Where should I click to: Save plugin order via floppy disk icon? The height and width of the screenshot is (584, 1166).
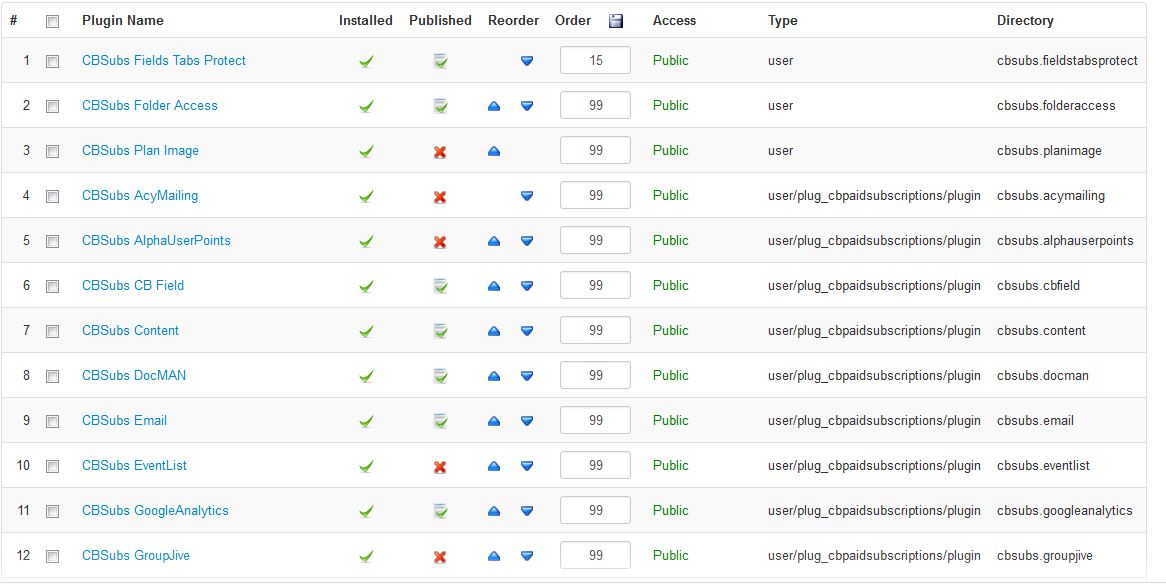click(616, 21)
